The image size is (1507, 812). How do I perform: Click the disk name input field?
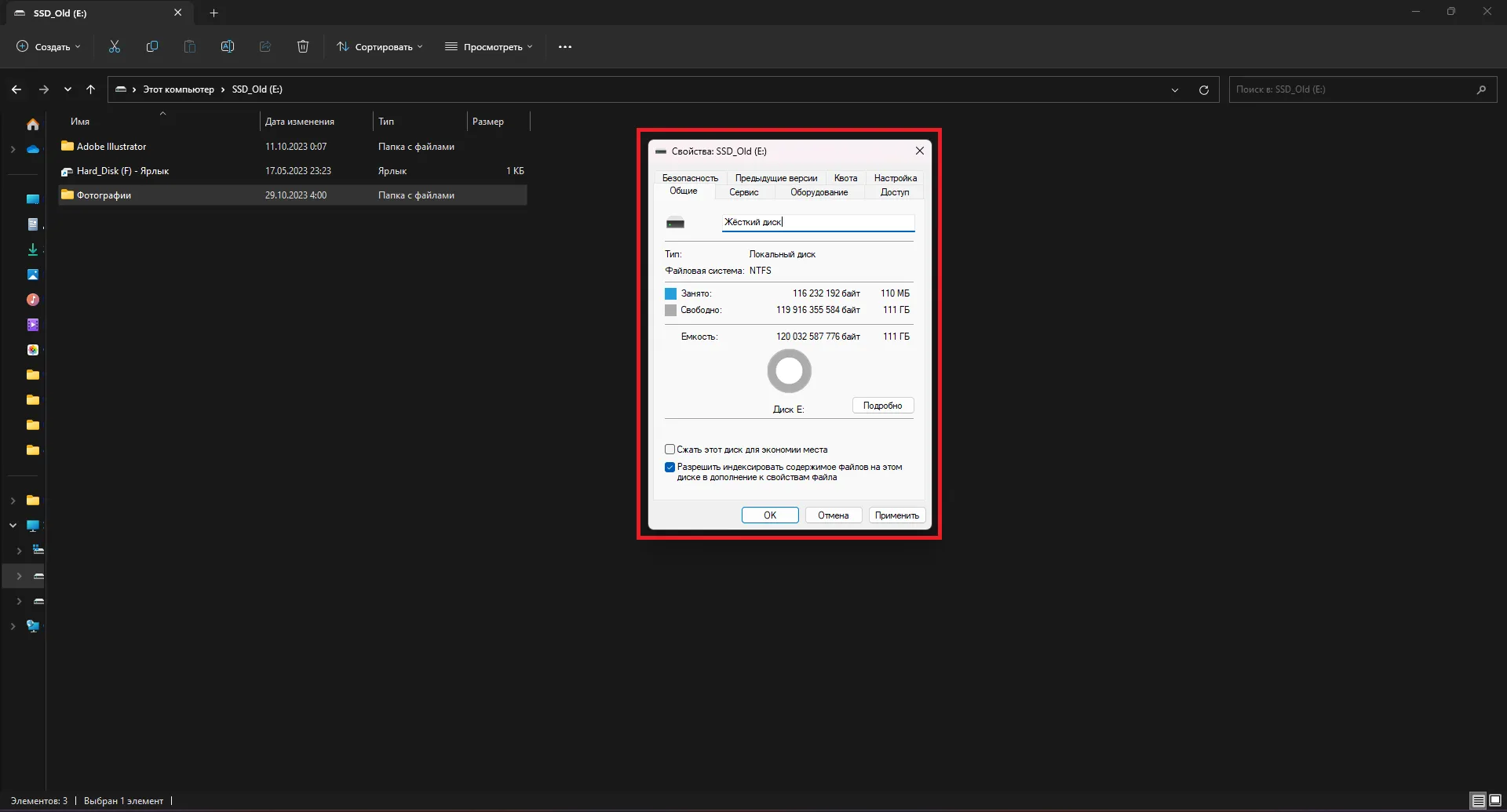coord(818,223)
